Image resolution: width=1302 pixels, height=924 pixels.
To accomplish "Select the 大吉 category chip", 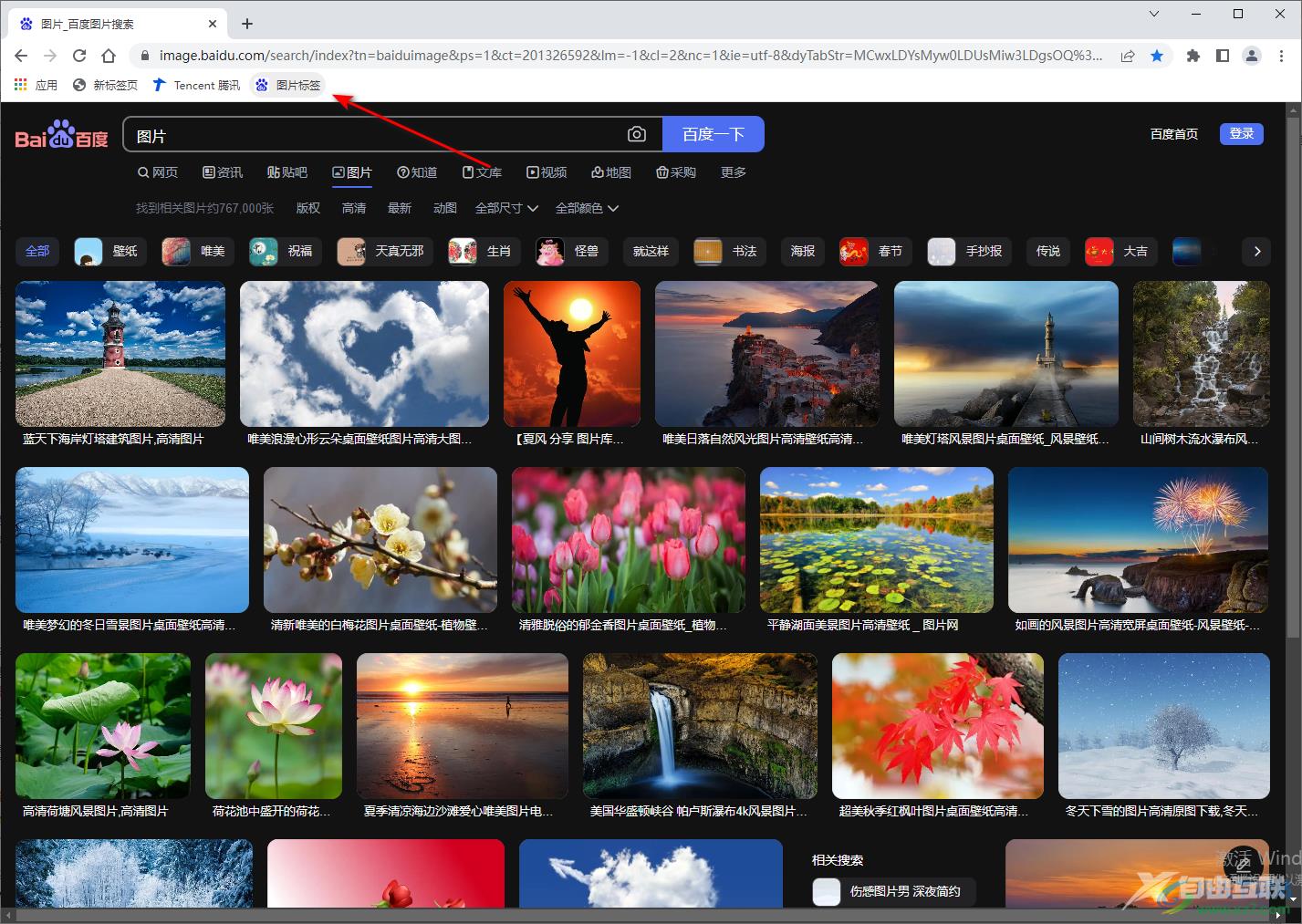I will pyautogui.click(x=1121, y=251).
